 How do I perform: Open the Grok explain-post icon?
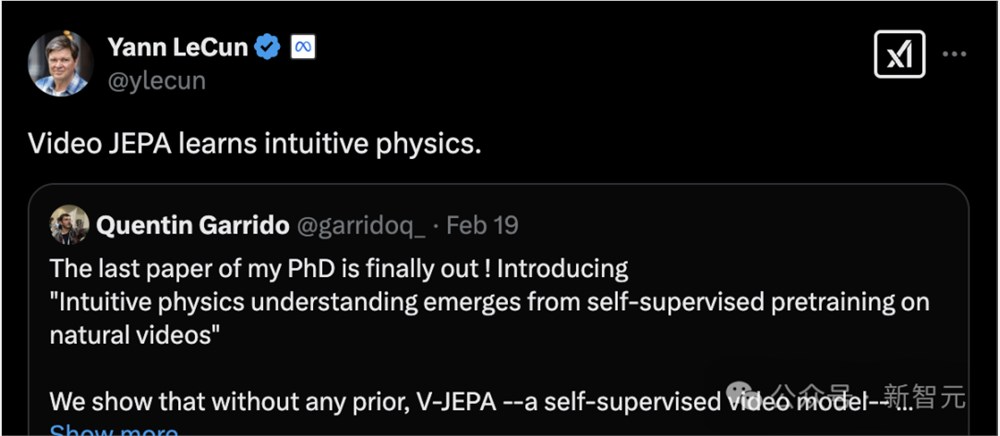(899, 54)
